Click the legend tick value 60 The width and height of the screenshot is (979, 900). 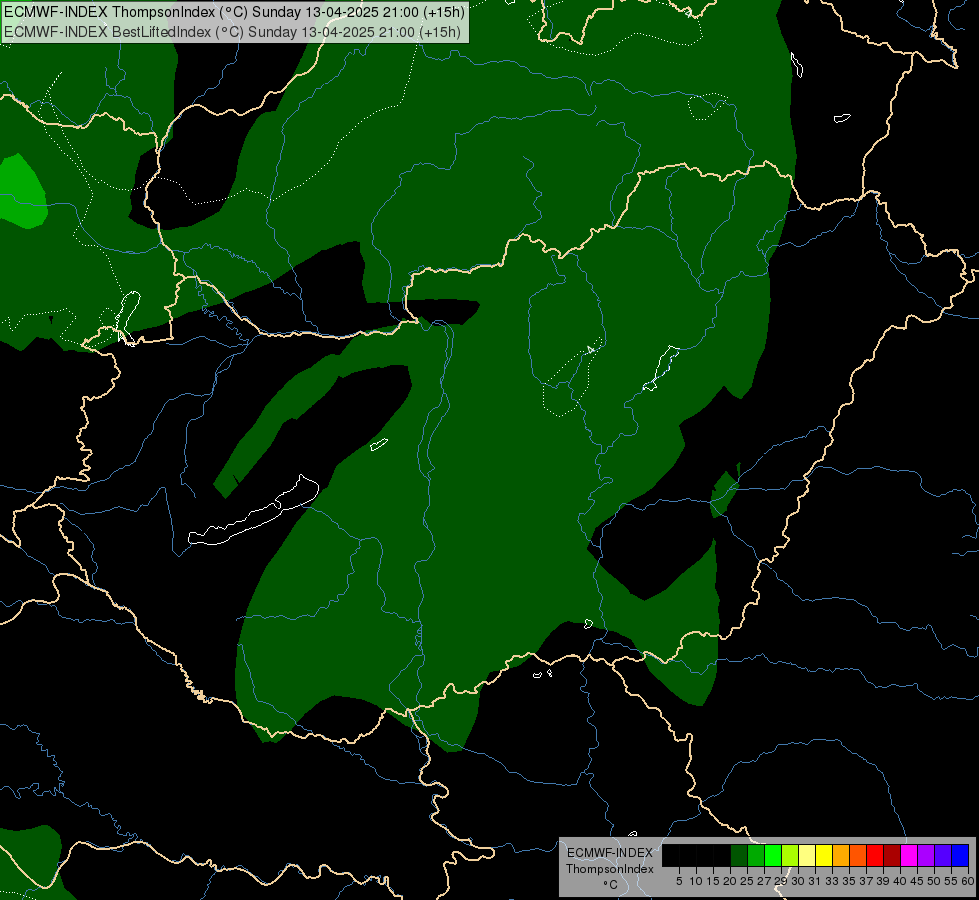(x=968, y=881)
